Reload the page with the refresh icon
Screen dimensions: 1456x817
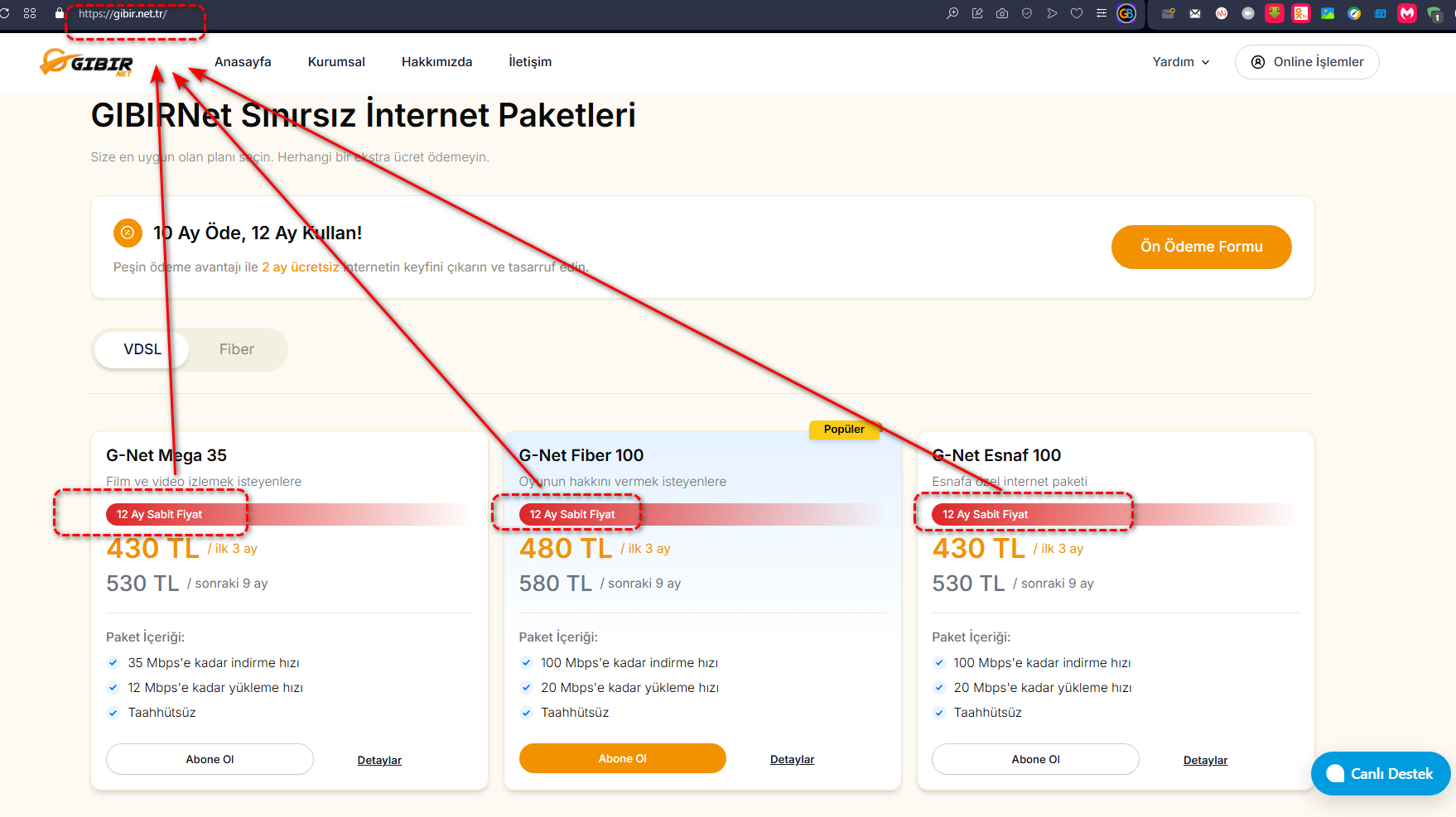(x=5, y=13)
